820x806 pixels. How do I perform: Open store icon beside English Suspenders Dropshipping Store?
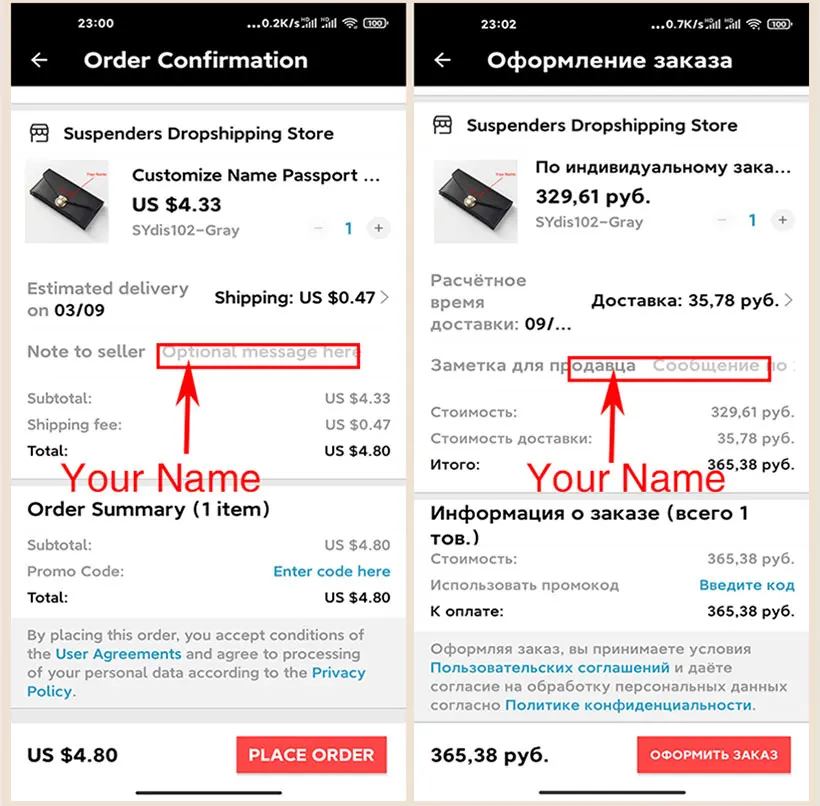point(39,133)
